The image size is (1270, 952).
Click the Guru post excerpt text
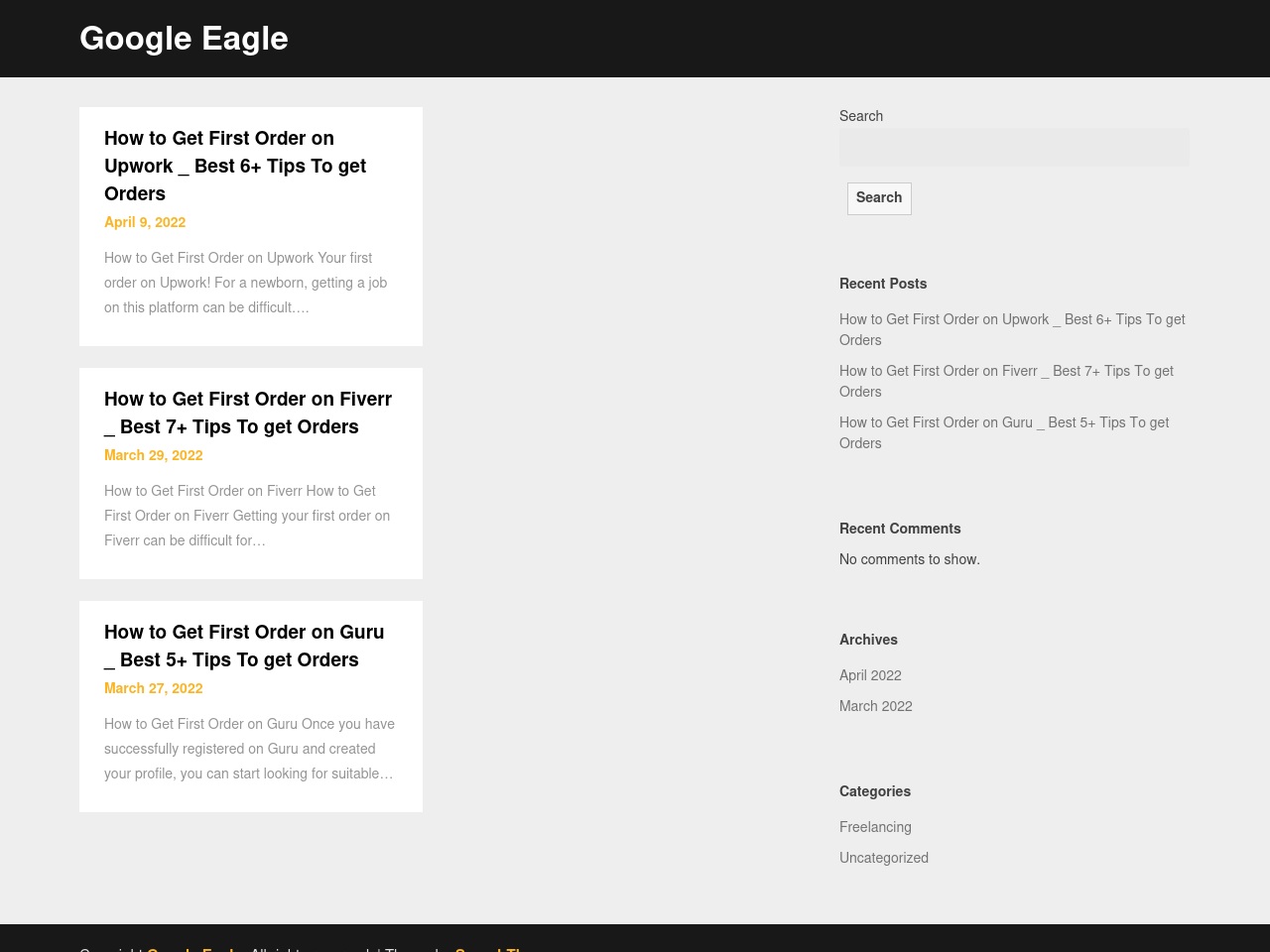[249, 749]
